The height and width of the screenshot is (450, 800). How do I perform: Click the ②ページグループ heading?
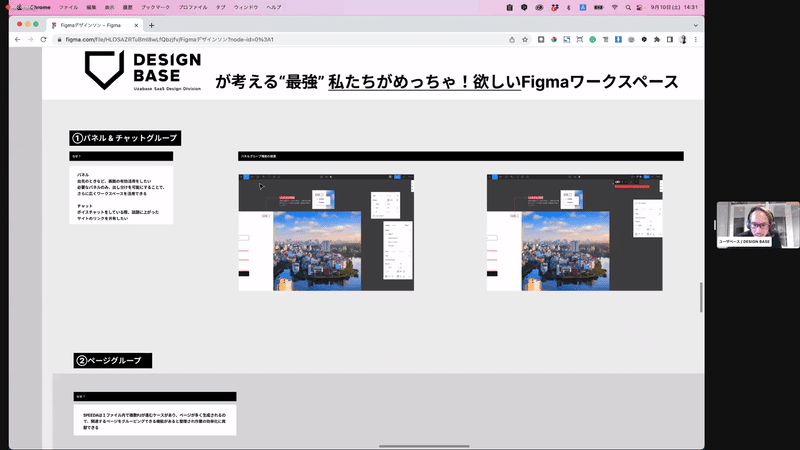[113, 360]
